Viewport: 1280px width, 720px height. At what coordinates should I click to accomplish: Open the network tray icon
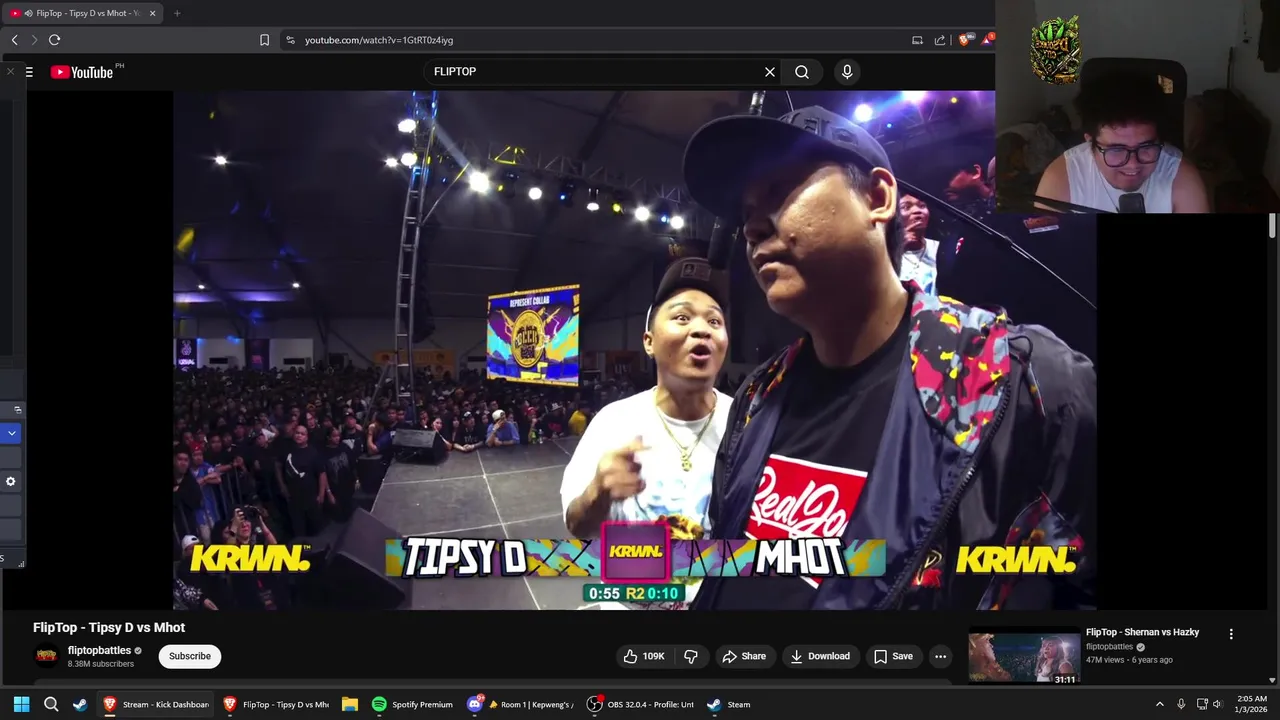point(1202,704)
